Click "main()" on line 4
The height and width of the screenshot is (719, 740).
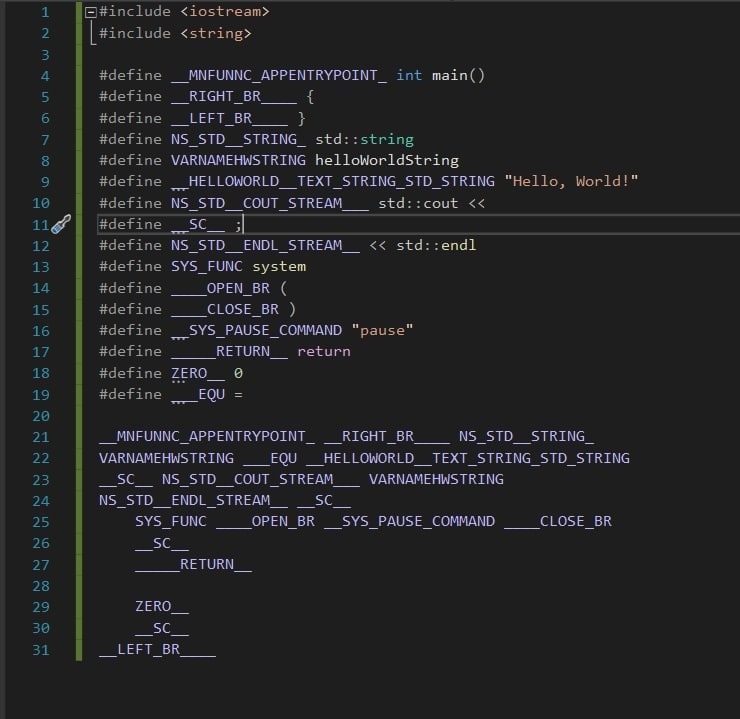coord(458,75)
